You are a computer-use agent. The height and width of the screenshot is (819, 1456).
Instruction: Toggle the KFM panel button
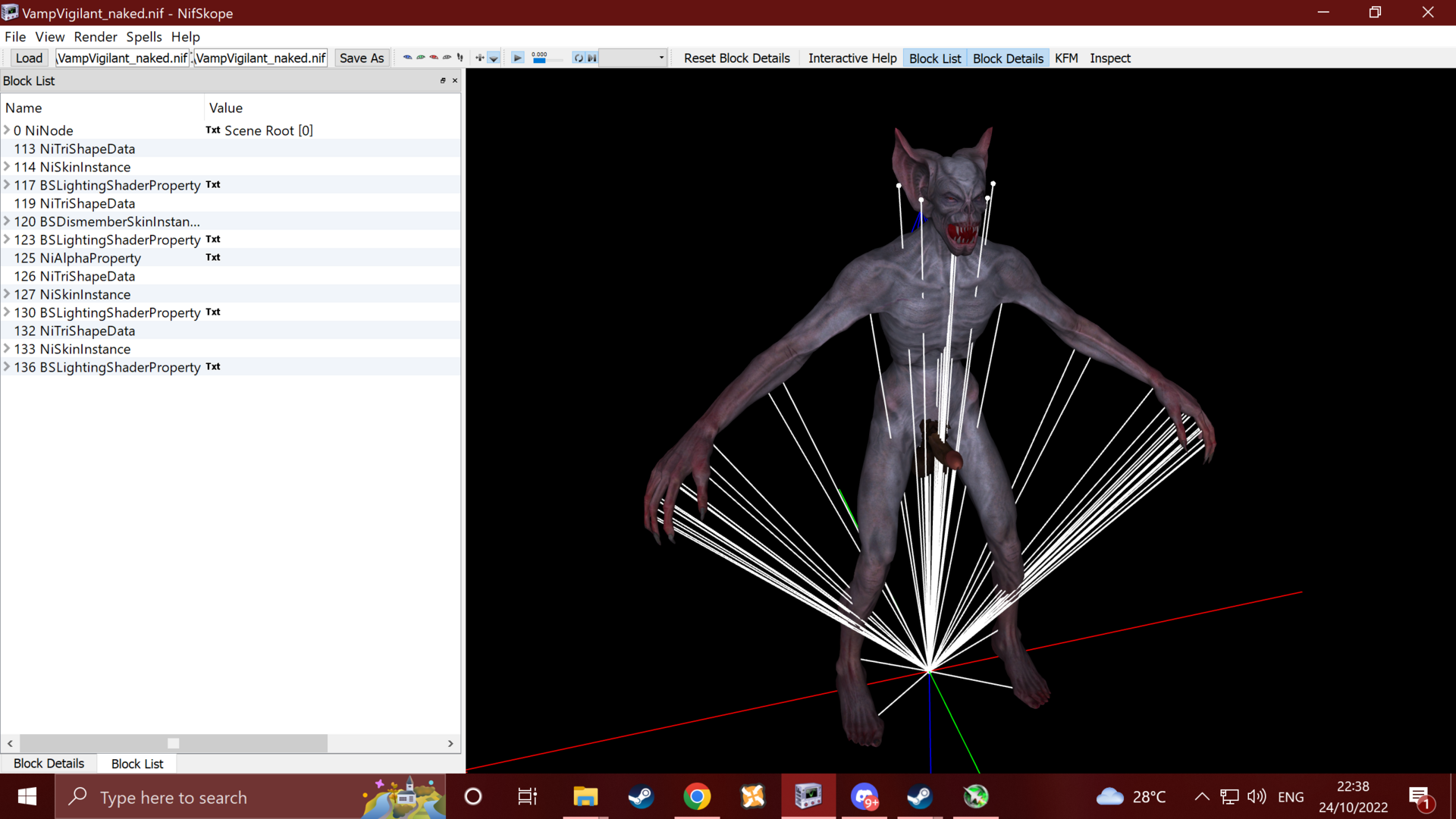(x=1066, y=58)
